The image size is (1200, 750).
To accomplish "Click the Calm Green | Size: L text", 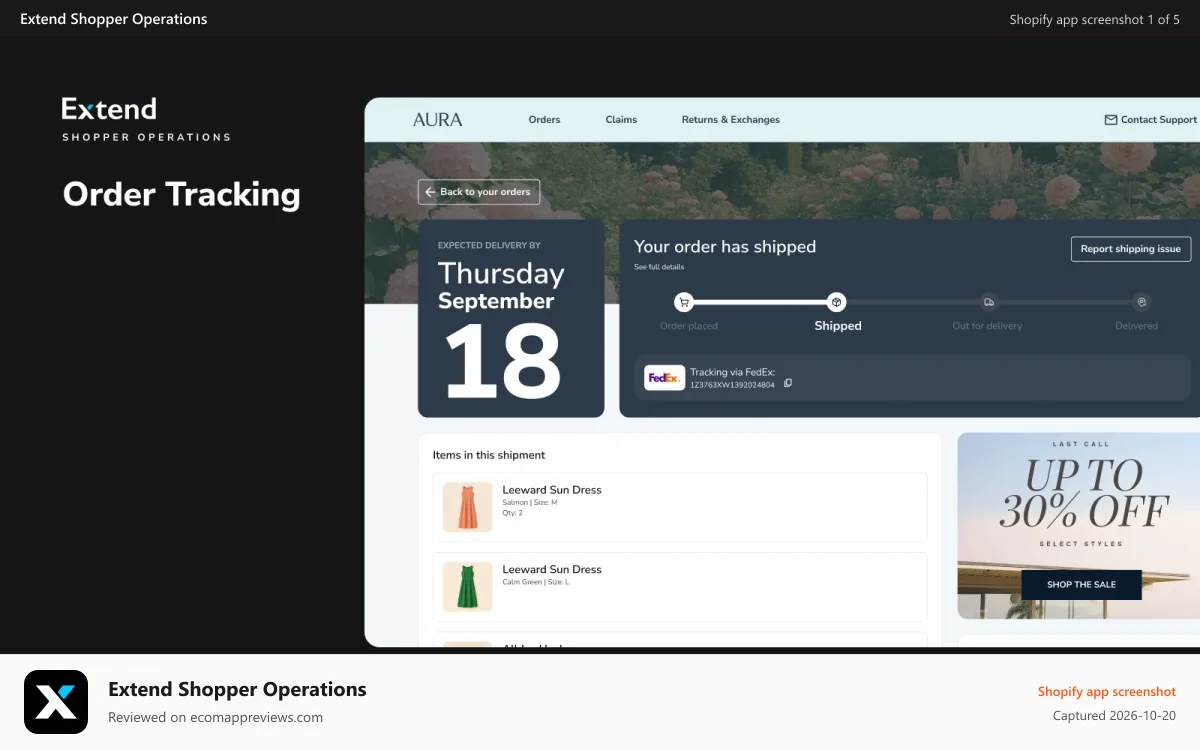I will (x=536, y=582).
